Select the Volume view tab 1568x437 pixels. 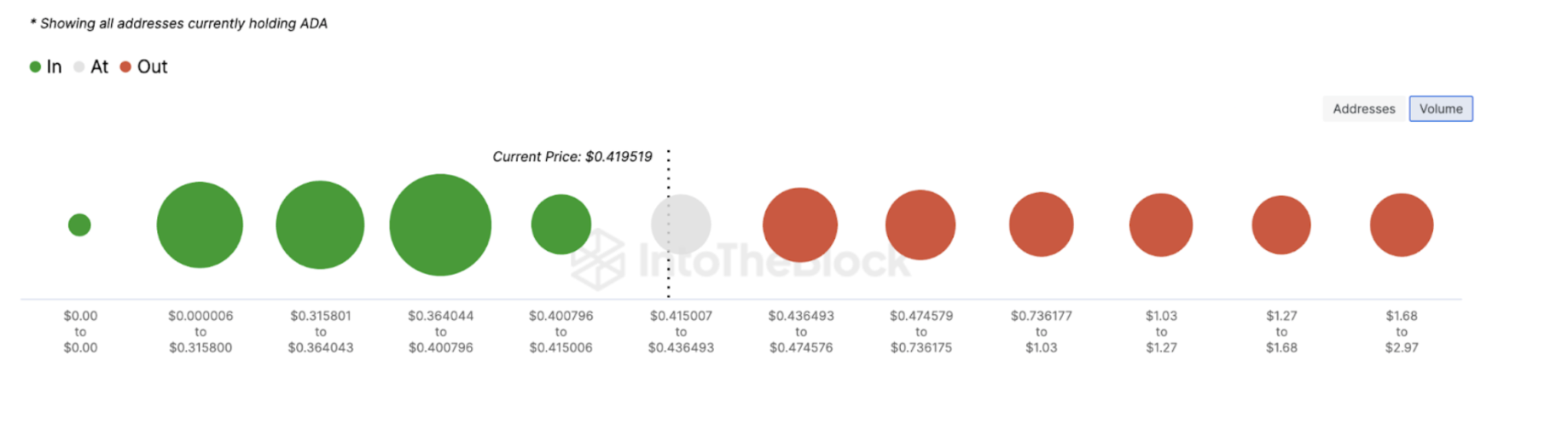coord(1441,109)
